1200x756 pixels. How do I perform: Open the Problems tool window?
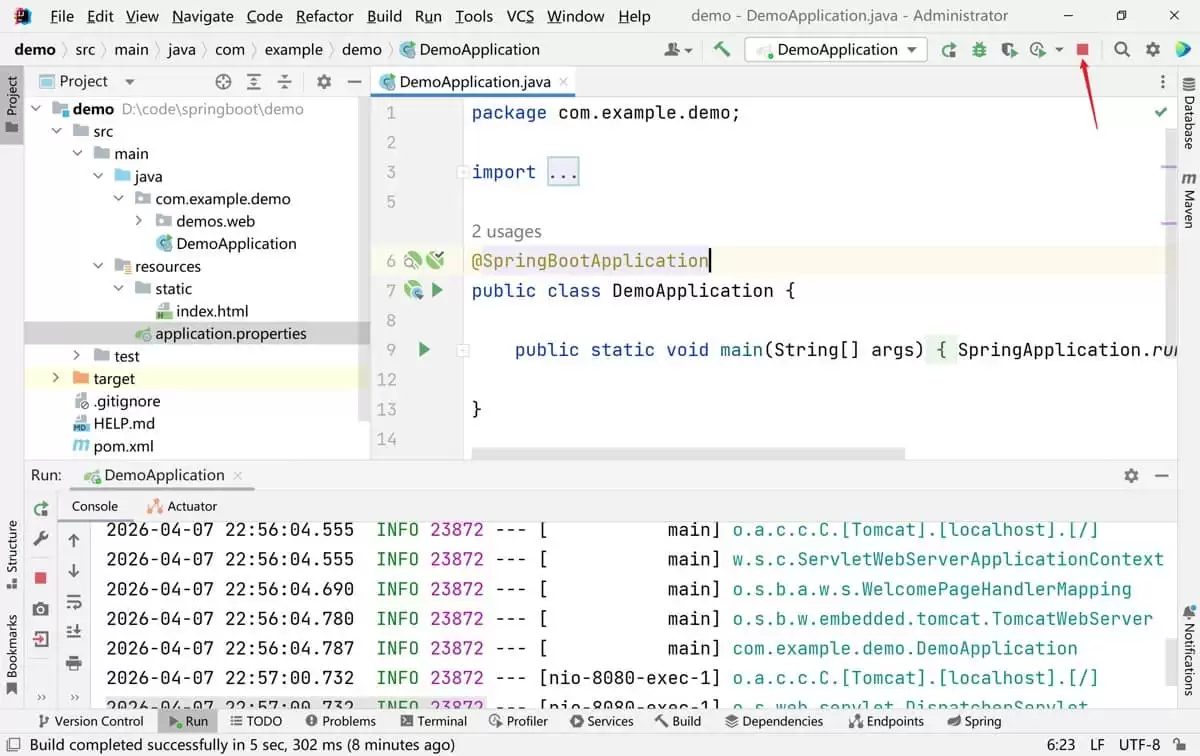340,720
